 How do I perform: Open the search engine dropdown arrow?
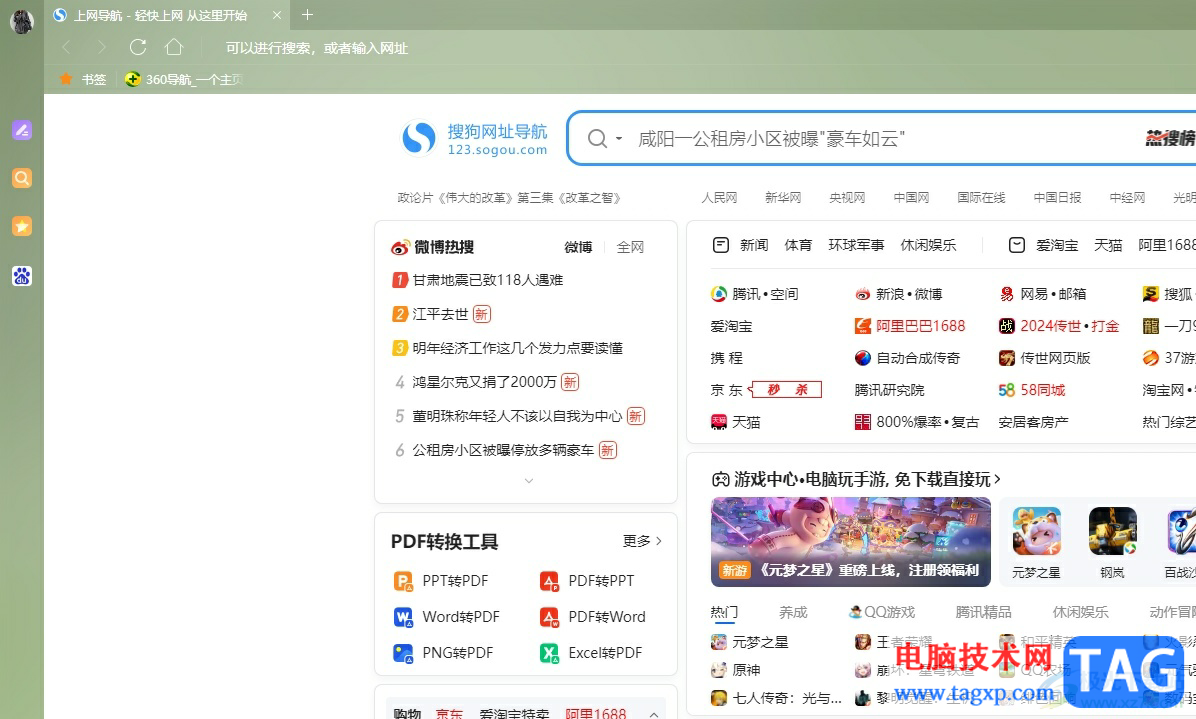pos(619,139)
